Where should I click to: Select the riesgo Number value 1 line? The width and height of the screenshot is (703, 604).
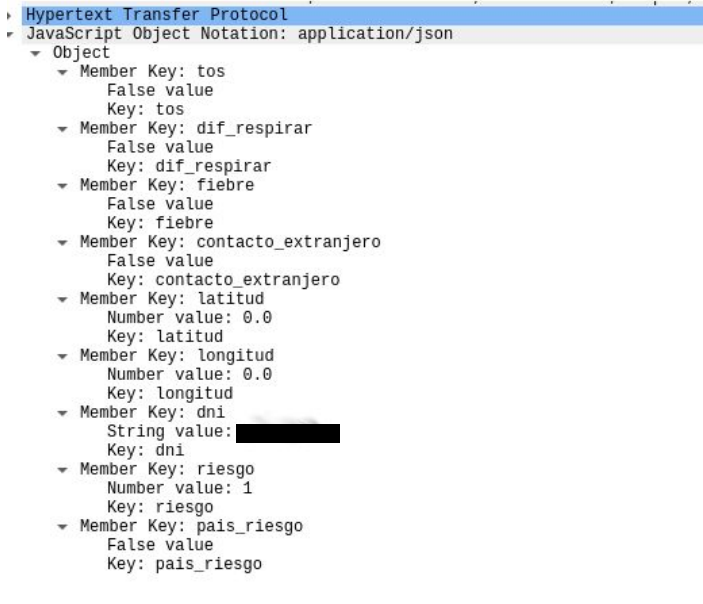(x=180, y=488)
